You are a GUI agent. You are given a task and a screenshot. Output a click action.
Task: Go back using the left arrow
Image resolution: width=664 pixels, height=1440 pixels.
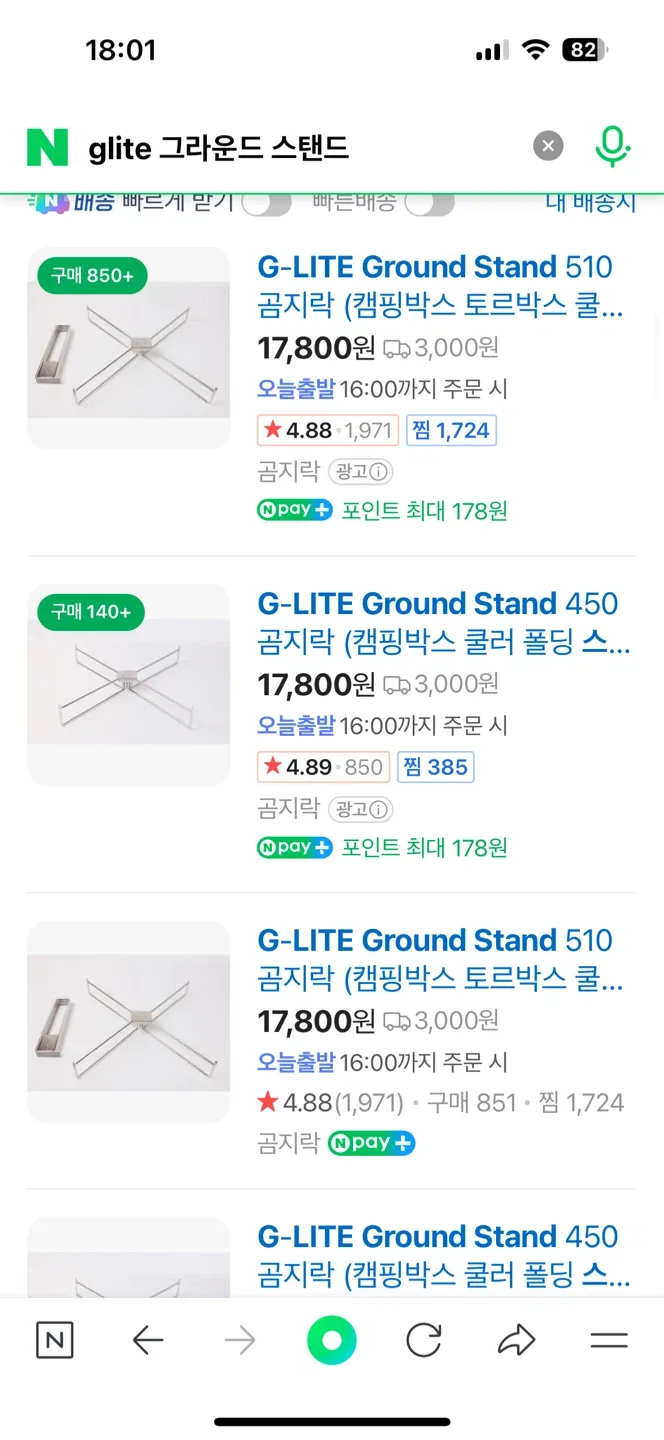[148, 1340]
